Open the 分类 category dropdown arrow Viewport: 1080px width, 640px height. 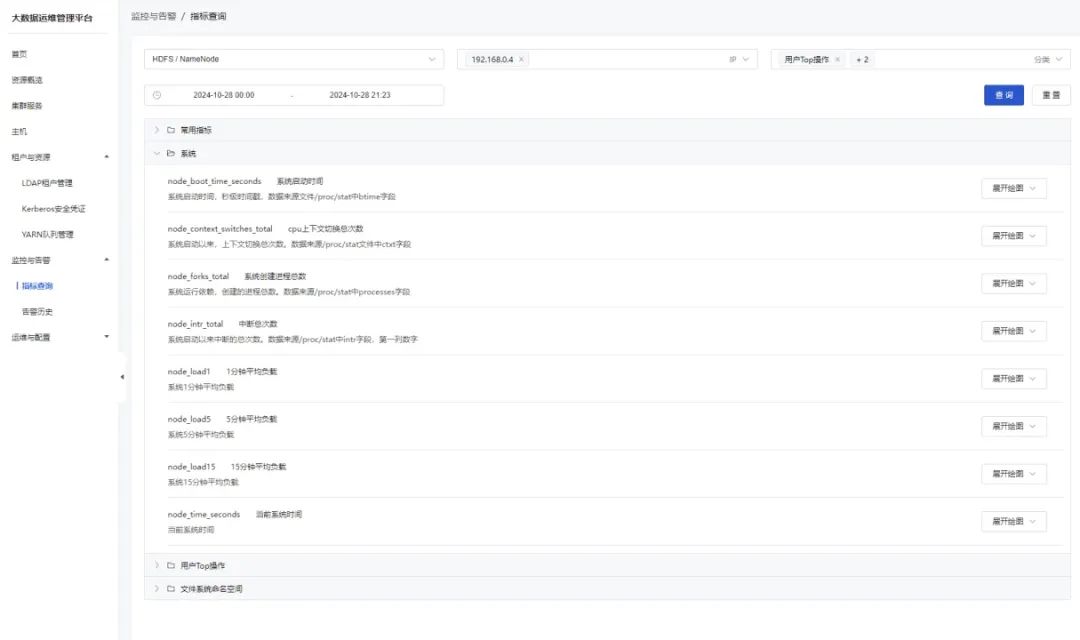[1059, 60]
